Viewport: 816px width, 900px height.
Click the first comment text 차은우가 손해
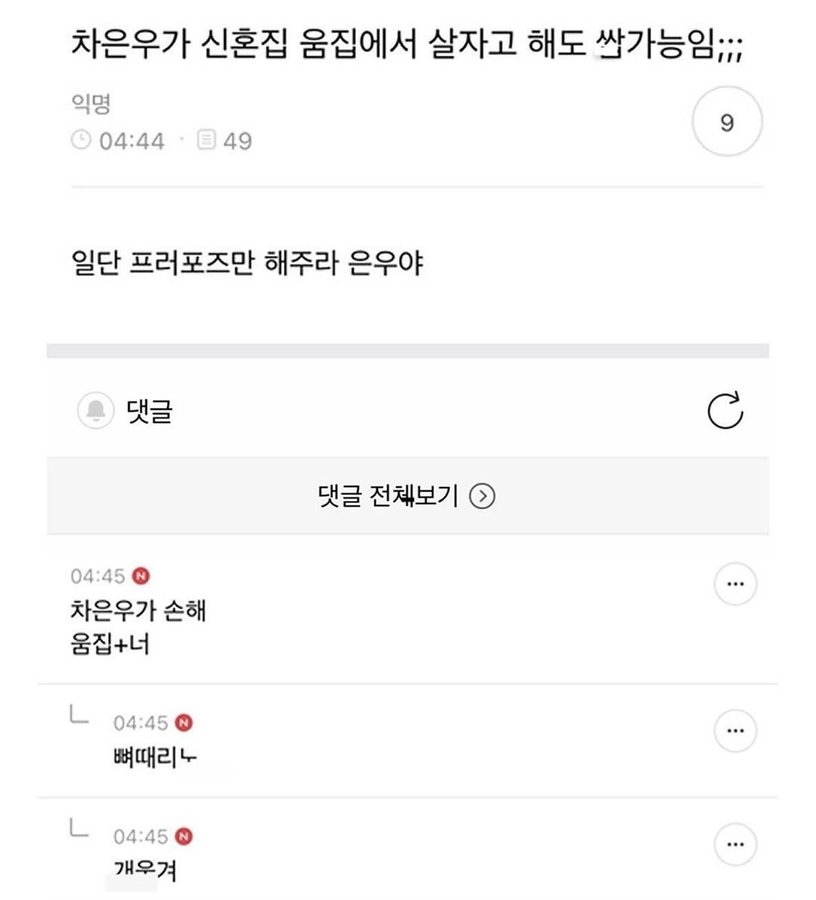click(x=138, y=610)
